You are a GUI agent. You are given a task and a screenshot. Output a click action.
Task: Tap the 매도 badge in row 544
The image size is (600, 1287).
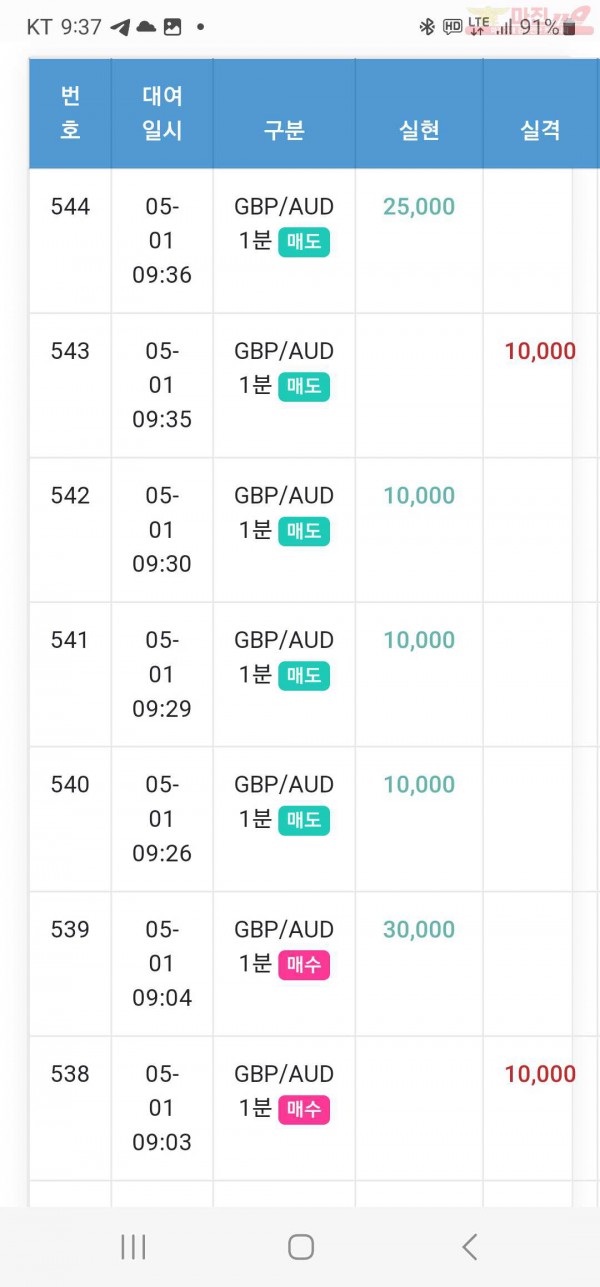click(x=304, y=242)
